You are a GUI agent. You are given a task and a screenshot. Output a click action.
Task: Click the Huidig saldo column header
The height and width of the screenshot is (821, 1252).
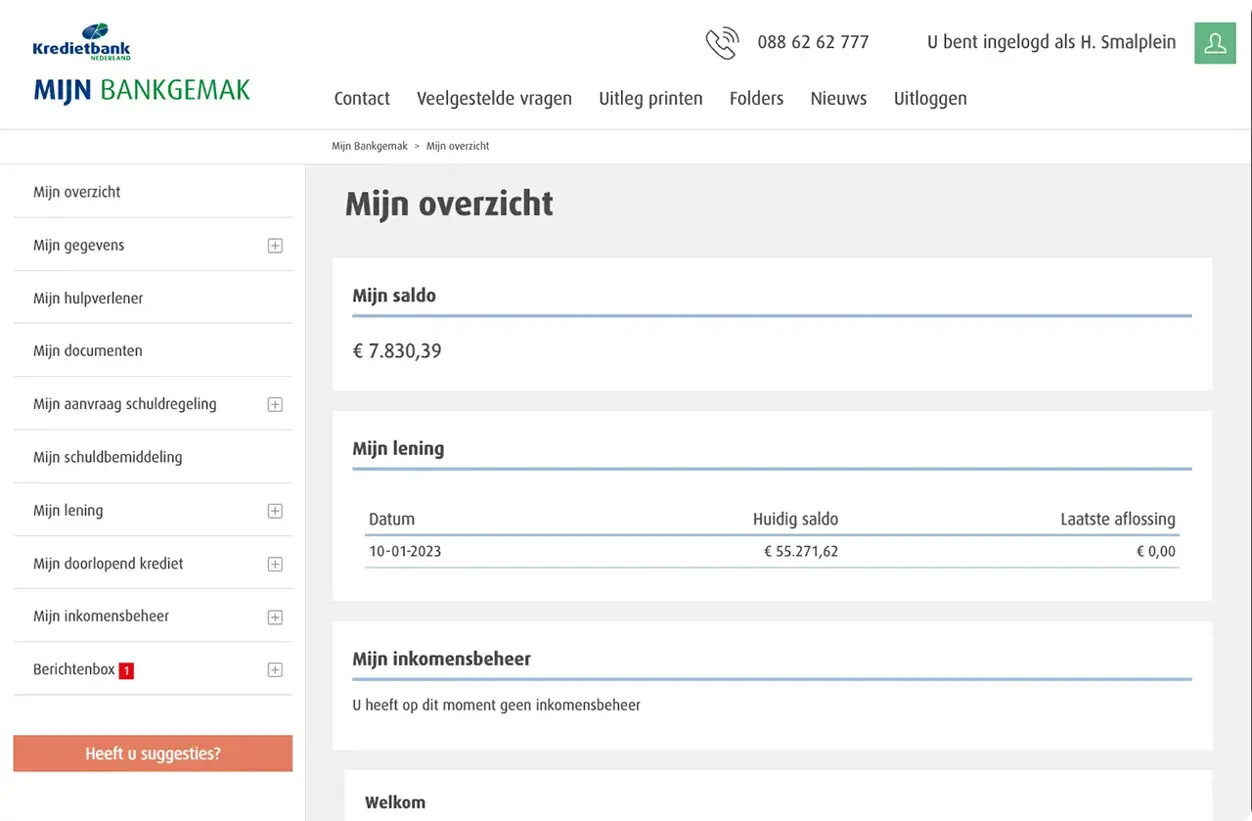pyautogui.click(x=796, y=519)
